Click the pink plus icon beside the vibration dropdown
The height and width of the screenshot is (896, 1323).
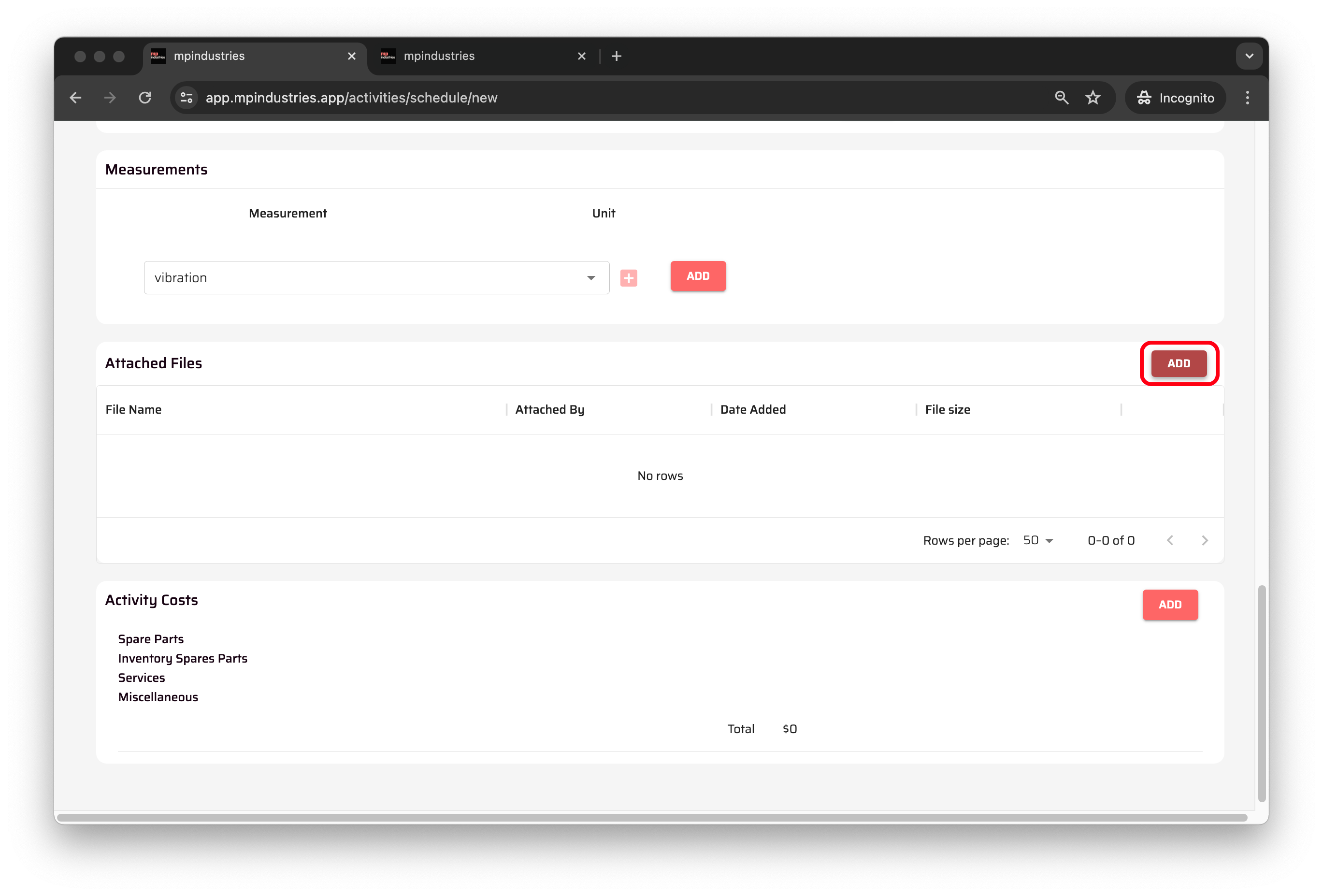[629, 278]
